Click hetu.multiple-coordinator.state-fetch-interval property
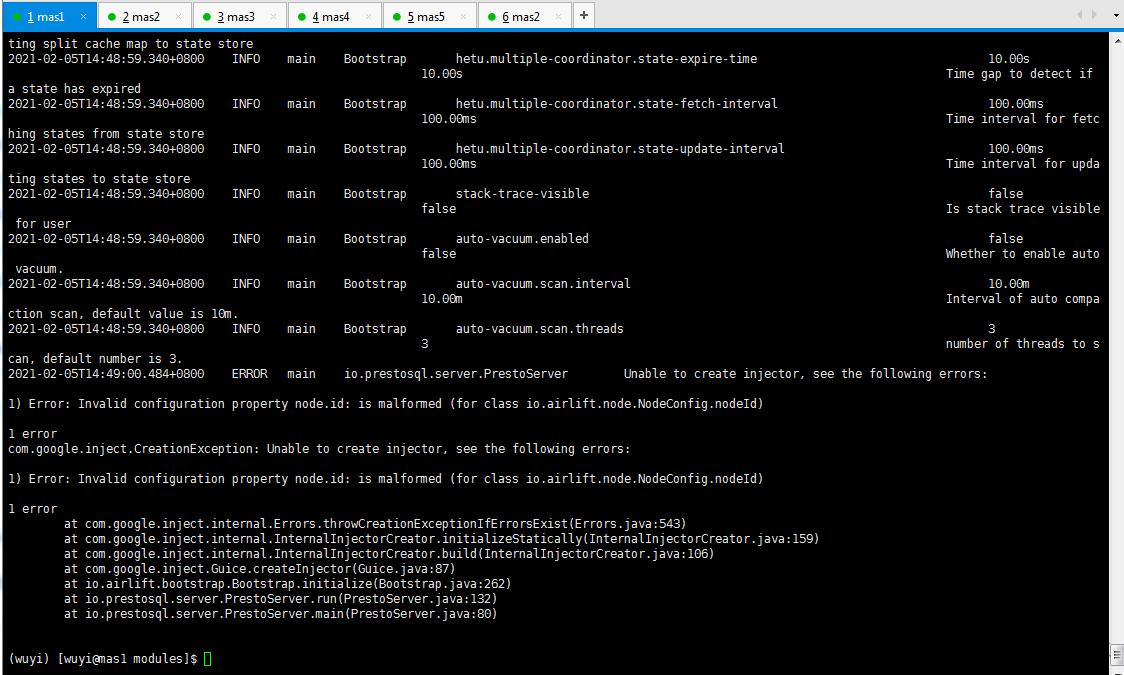 616,104
